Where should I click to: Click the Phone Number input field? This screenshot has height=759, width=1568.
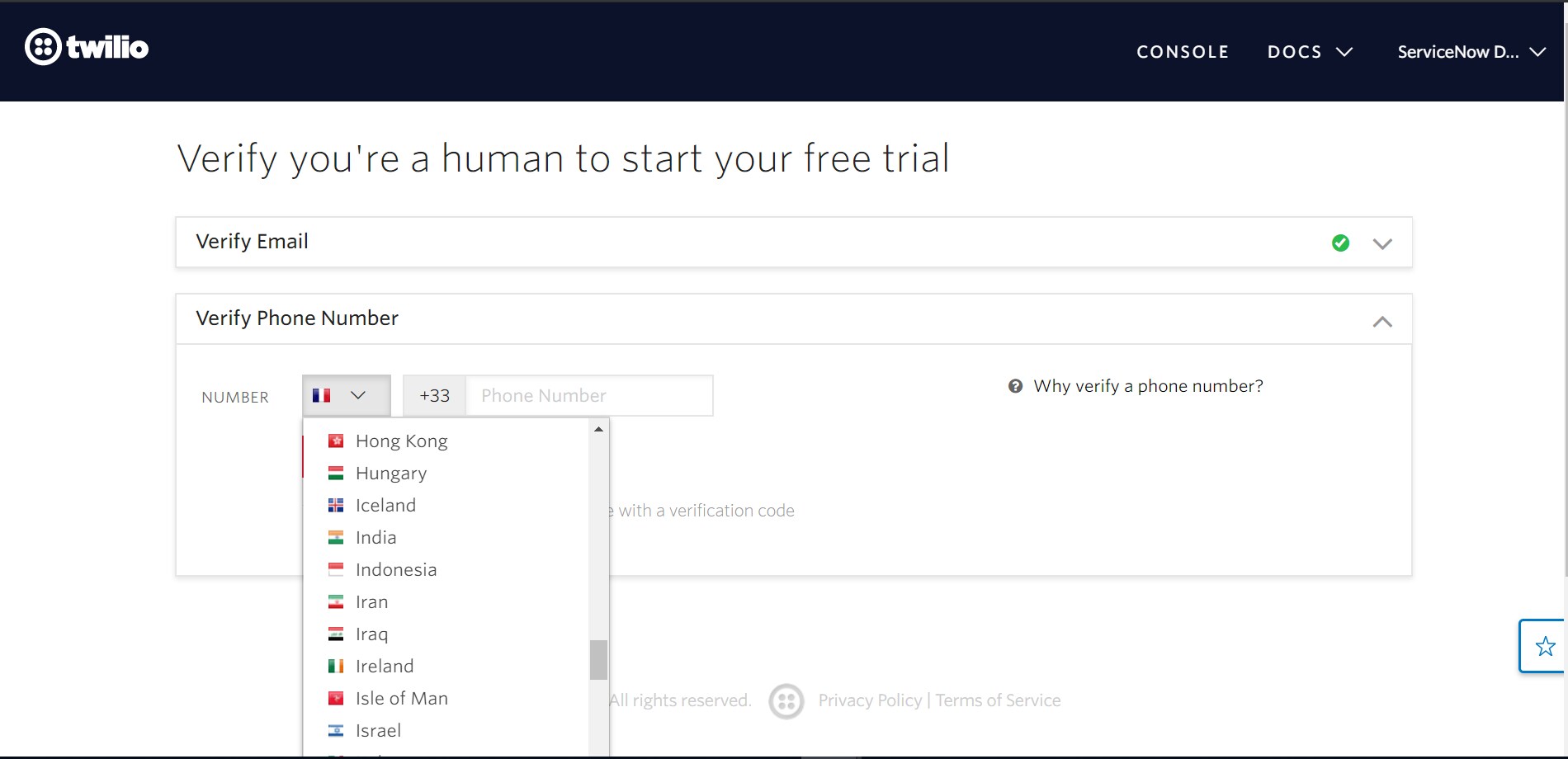pyautogui.click(x=588, y=395)
